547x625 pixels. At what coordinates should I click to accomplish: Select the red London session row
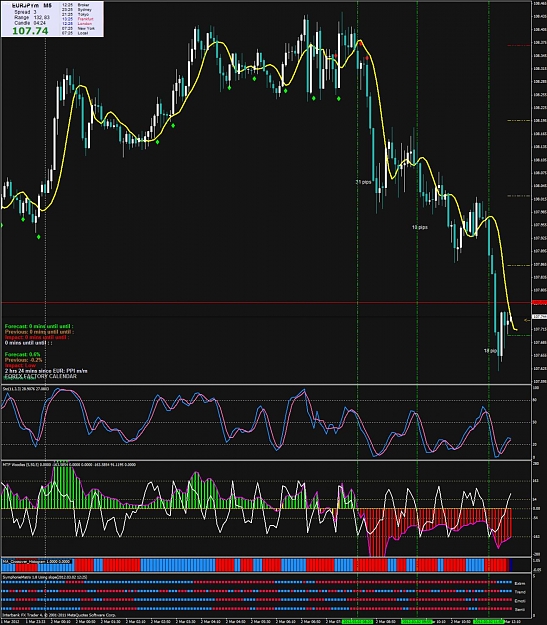point(77,24)
